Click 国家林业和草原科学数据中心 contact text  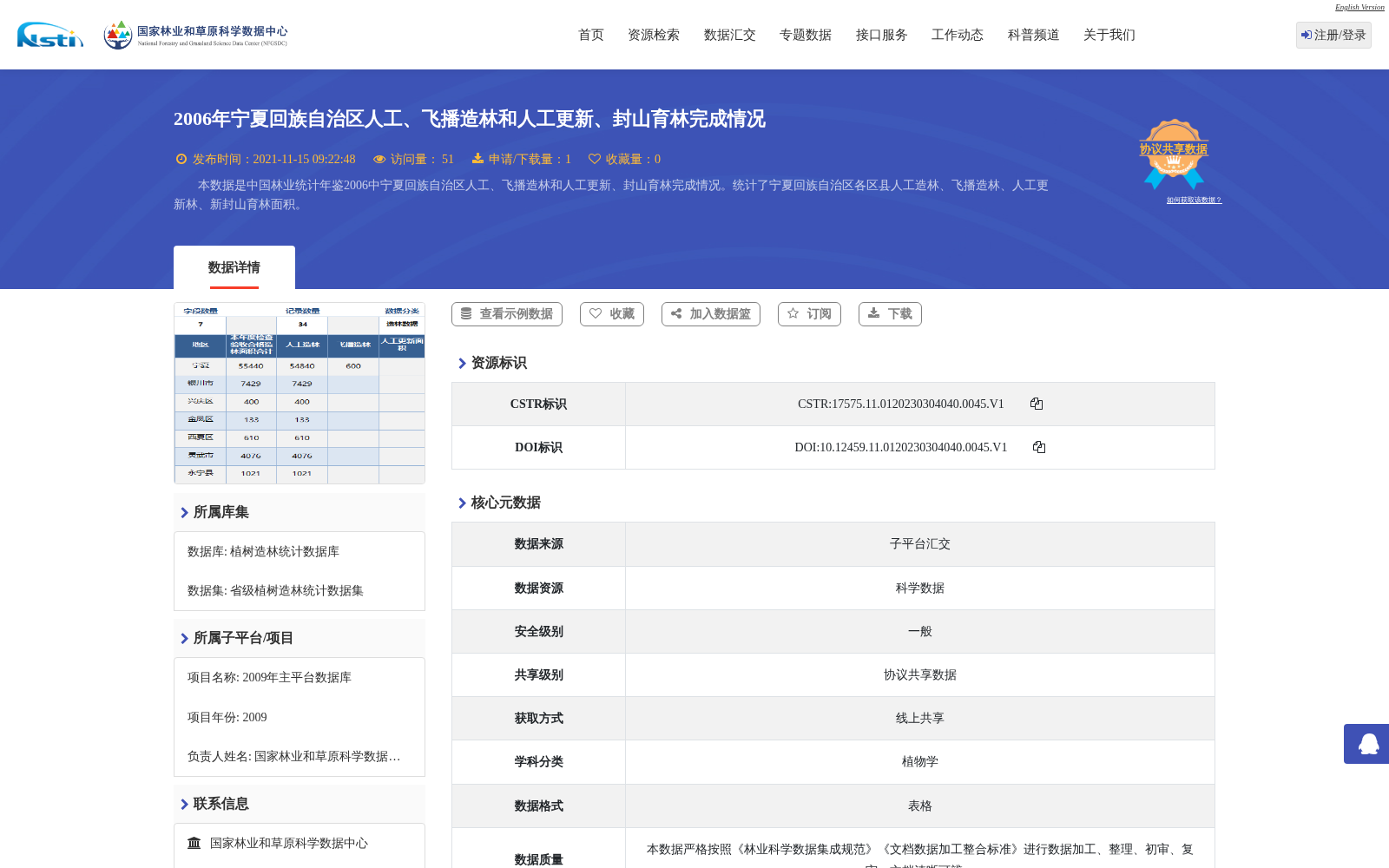pyautogui.click(x=289, y=843)
